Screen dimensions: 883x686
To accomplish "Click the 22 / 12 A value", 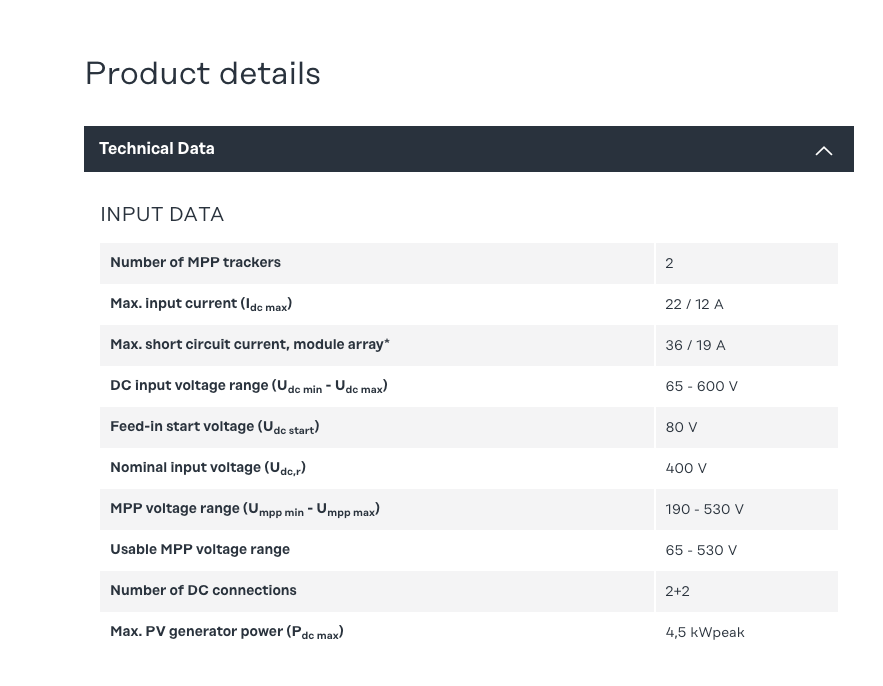I will (694, 304).
